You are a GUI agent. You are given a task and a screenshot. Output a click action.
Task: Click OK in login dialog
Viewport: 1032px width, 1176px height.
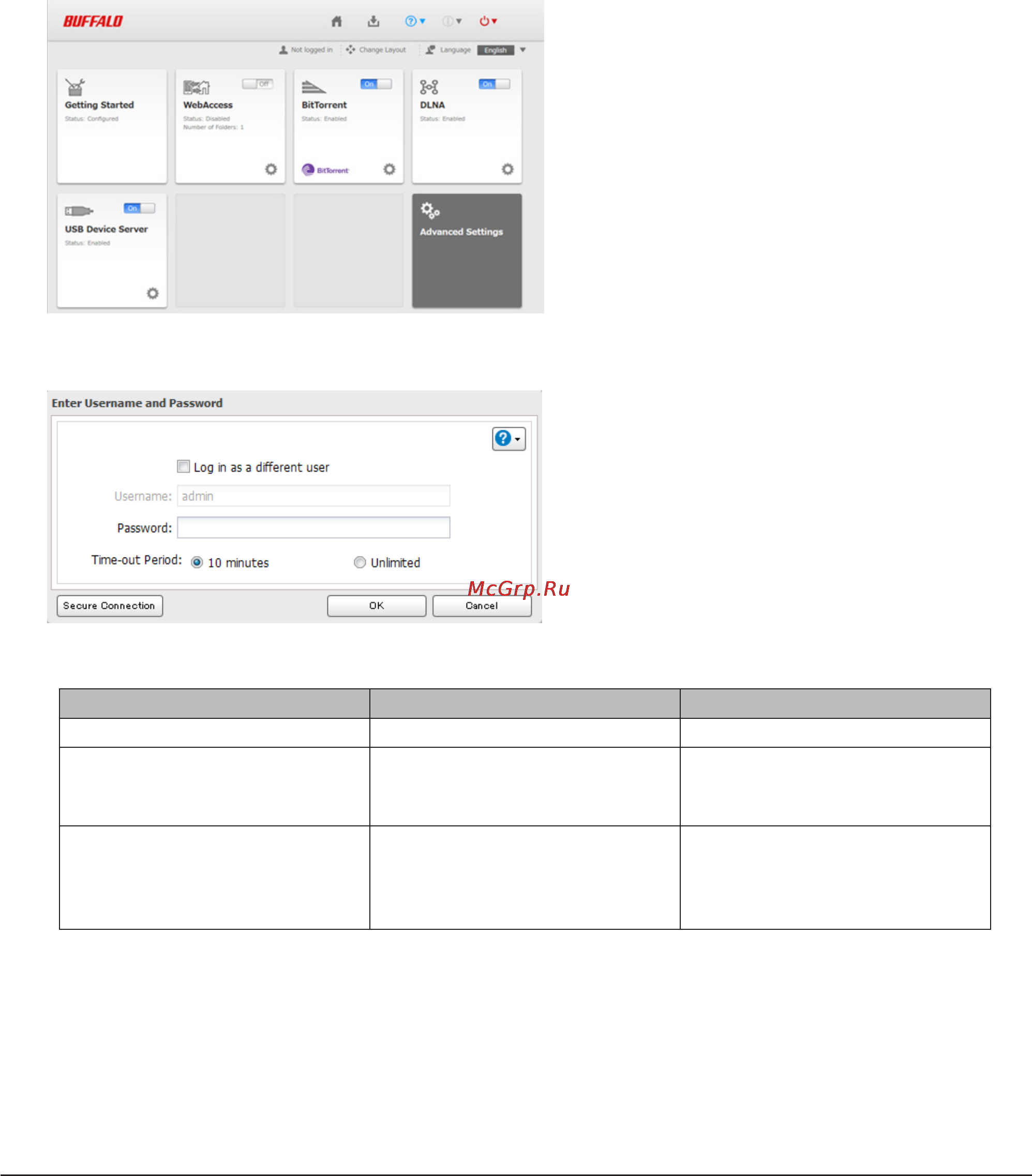[377, 606]
